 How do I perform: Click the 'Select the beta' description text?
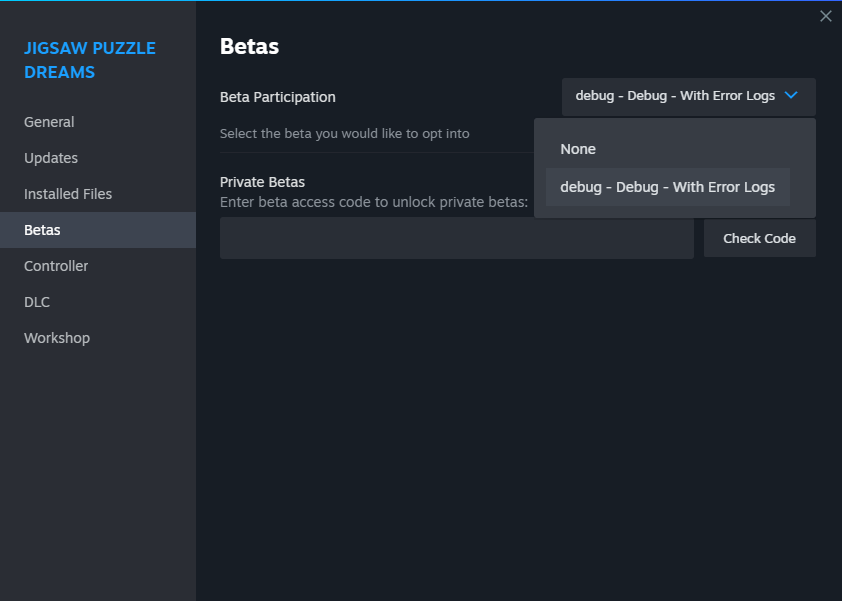pyautogui.click(x=344, y=133)
